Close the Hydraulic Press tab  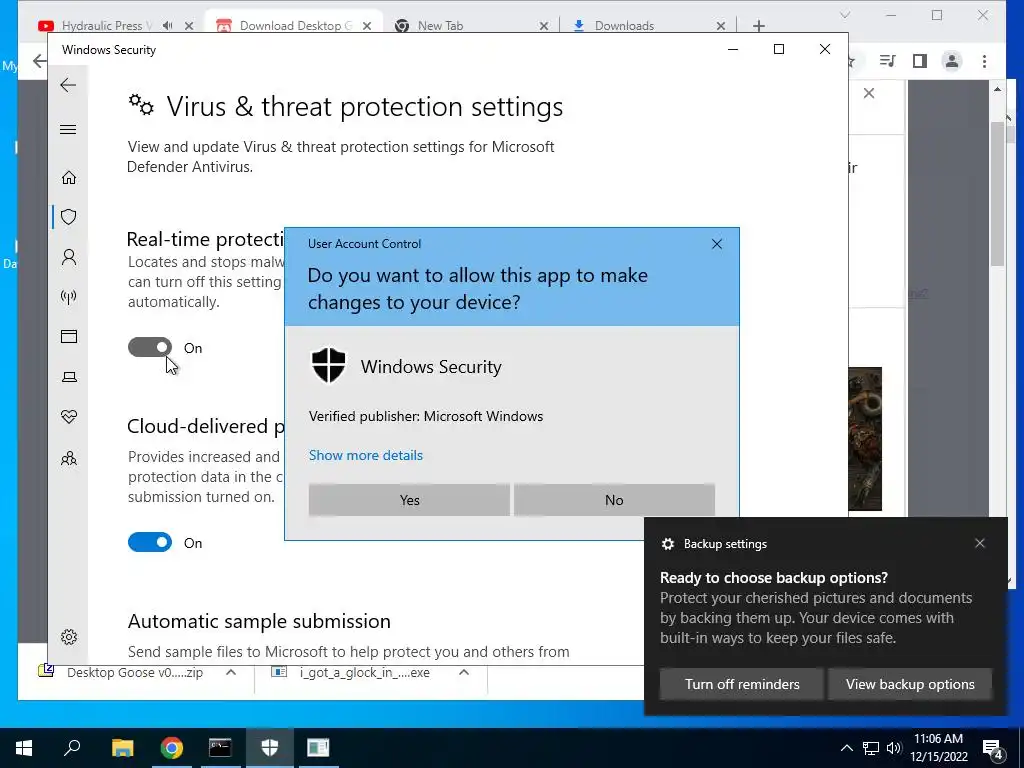tap(189, 25)
